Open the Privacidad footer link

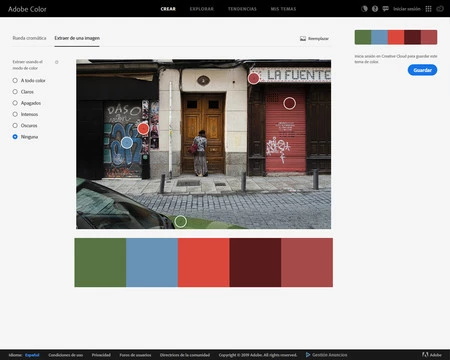[101, 355]
